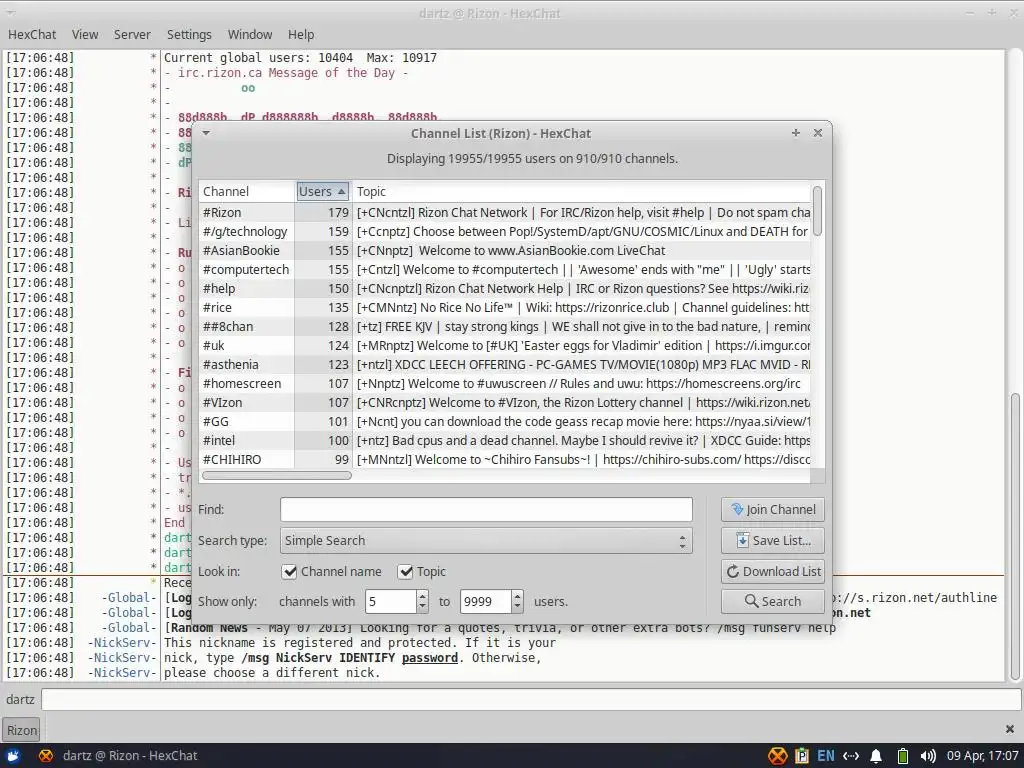Screen dimensions: 1024x768
Task: Click the dartz nickname label
Action: coord(20,699)
